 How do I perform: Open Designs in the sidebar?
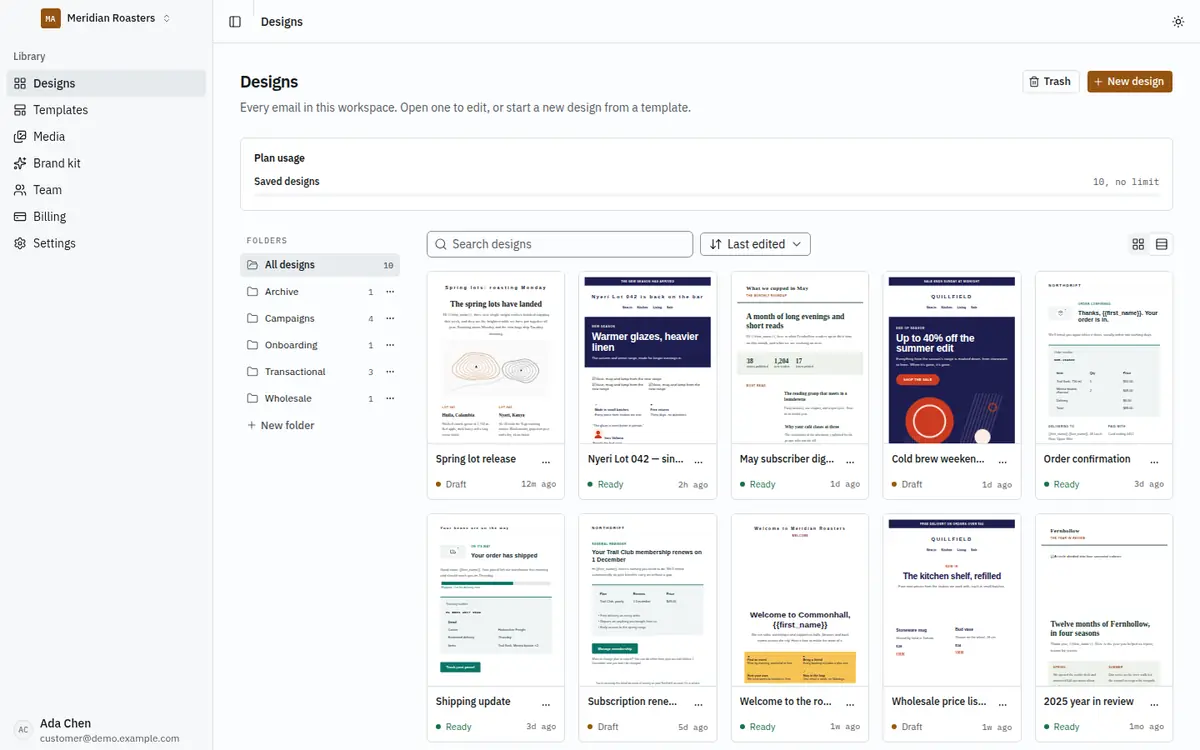[x=106, y=83]
